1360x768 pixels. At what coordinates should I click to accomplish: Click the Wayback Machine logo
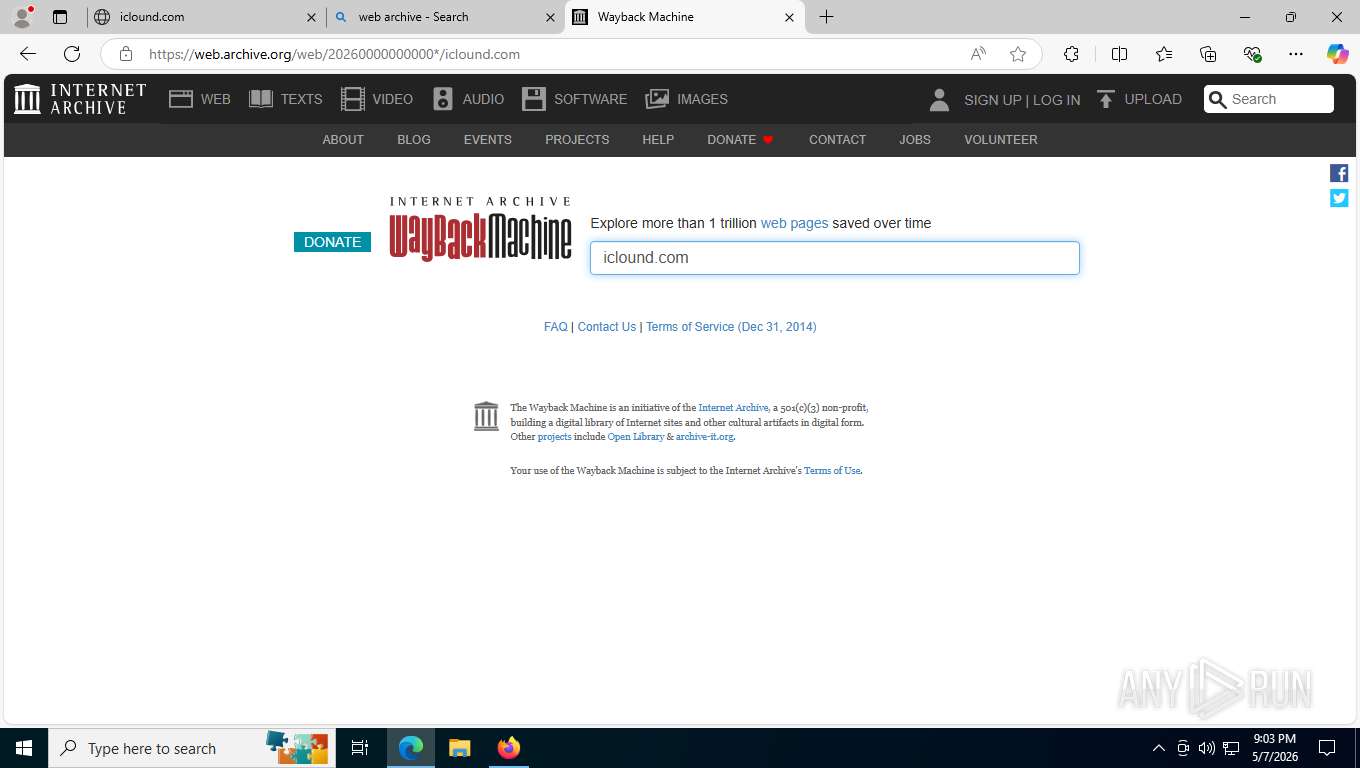481,229
